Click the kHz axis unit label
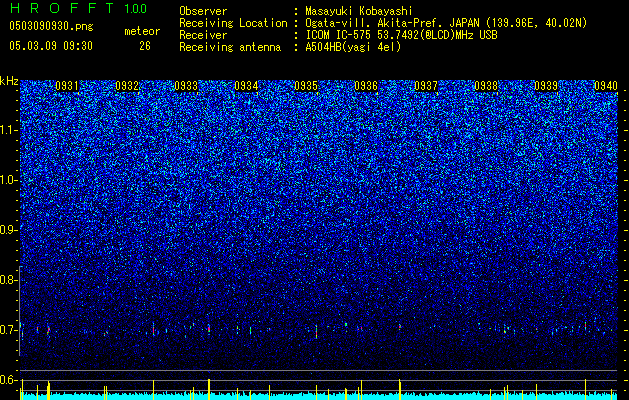Screen dimensions: 629x400 9,81
